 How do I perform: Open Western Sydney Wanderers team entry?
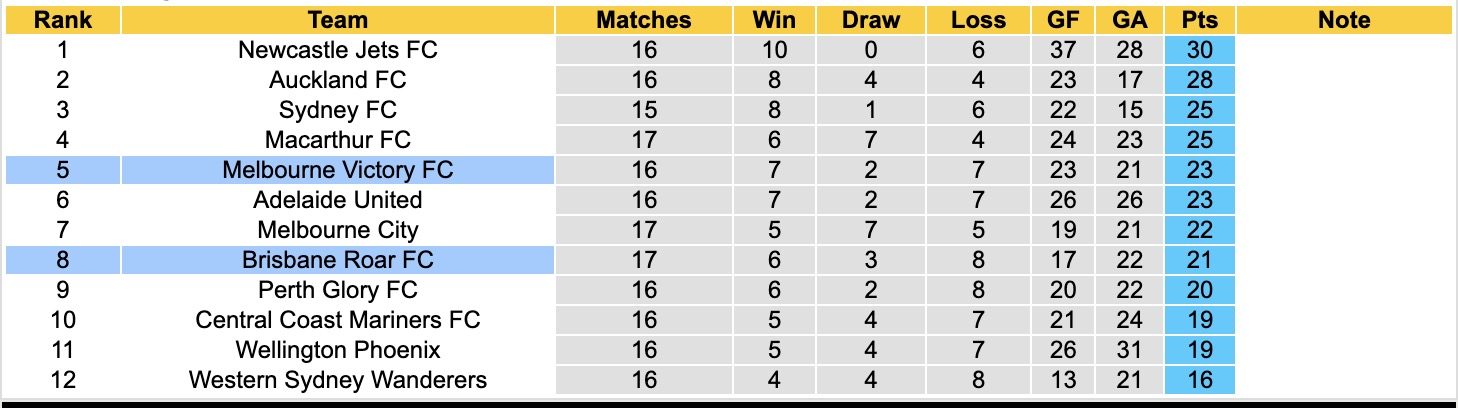tap(337, 380)
